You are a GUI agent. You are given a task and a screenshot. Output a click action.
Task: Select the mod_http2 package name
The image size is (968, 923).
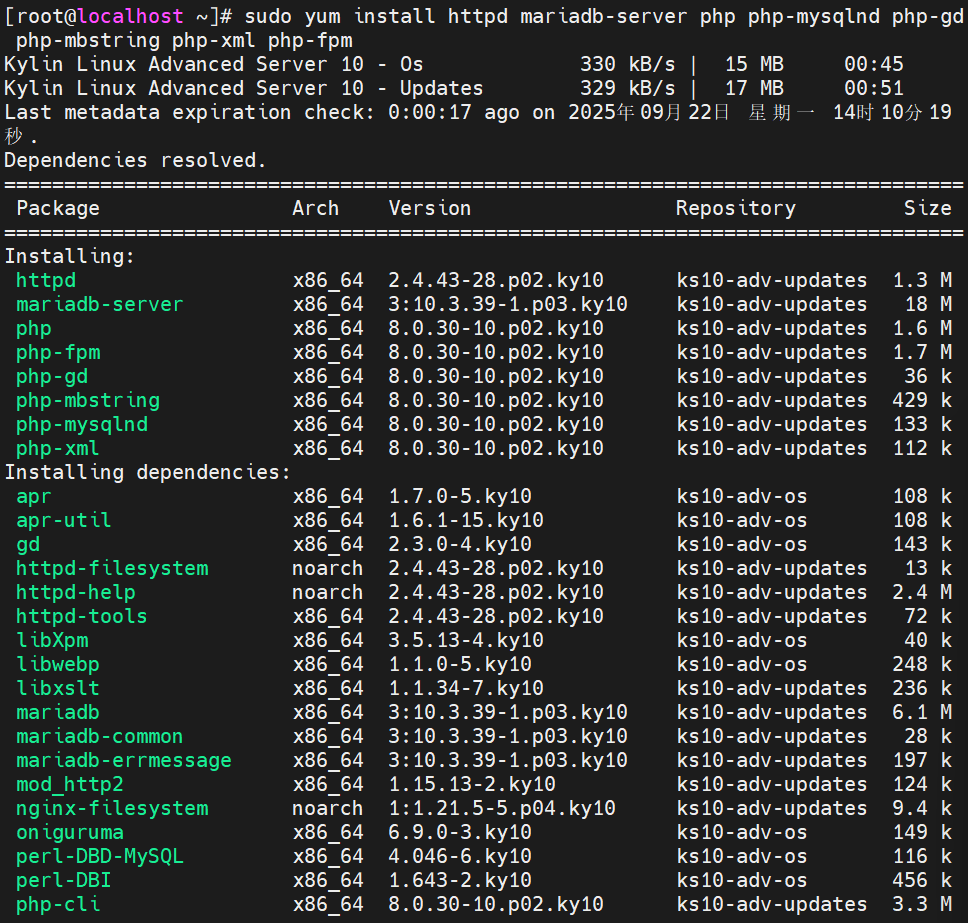[x=70, y=785]
